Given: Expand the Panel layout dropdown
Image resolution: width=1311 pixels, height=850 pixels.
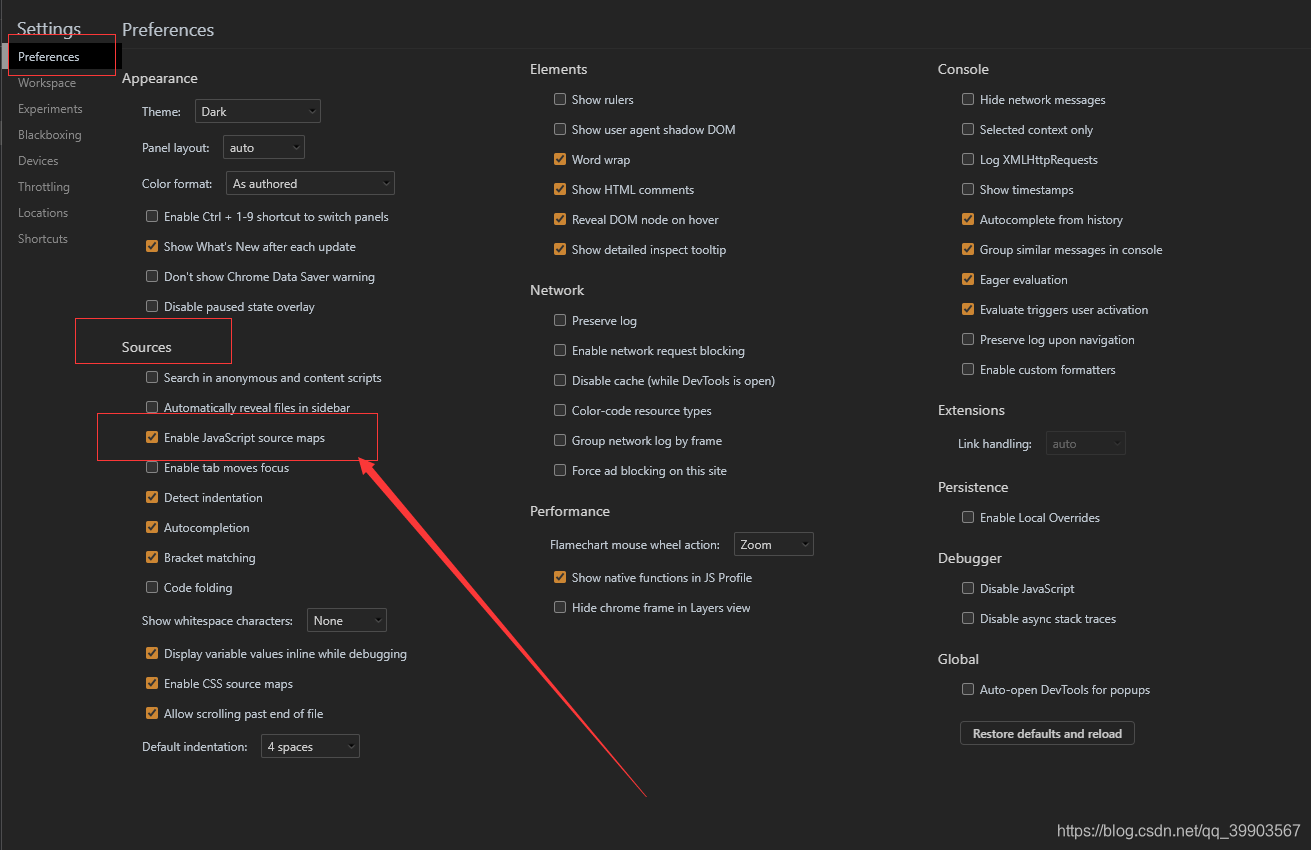Looking at the screenshot, I should (x=264, y=147).
